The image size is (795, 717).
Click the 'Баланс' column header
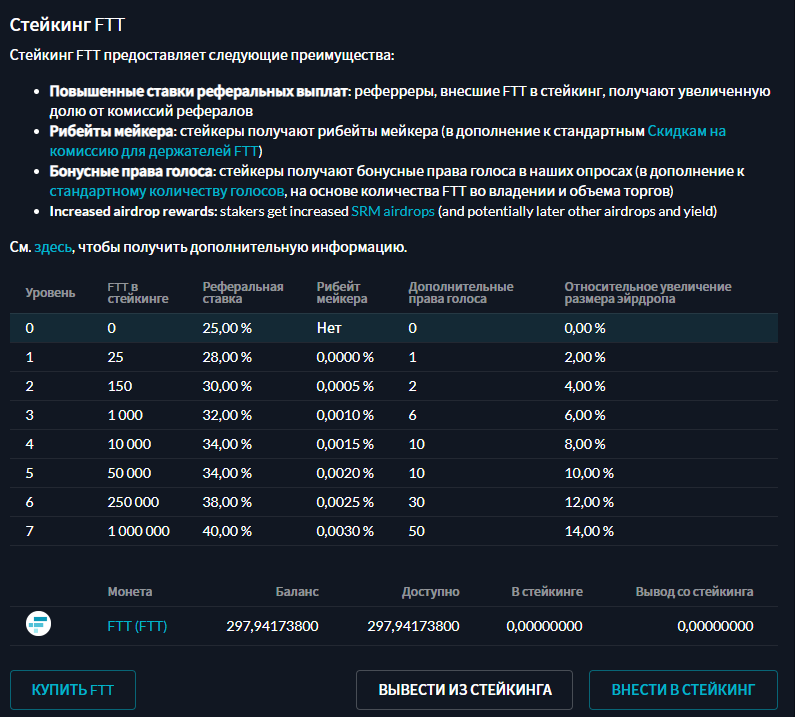297,592
